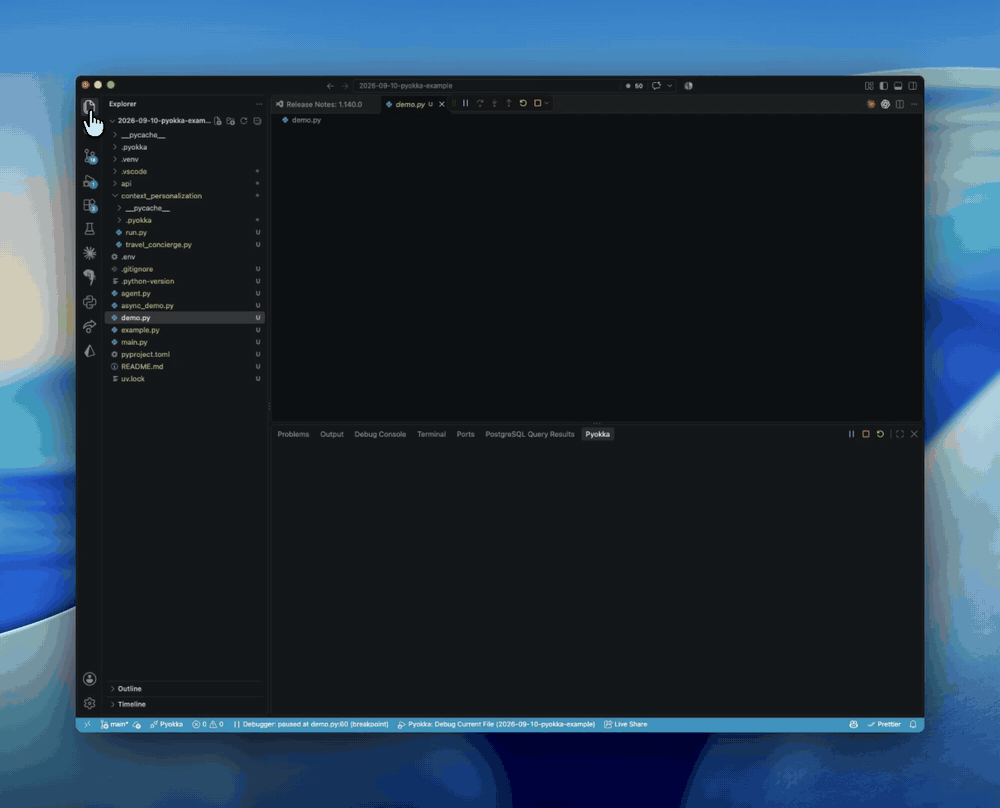
Task: Switch to the Terminal panel tab
Action: (431, 434)
